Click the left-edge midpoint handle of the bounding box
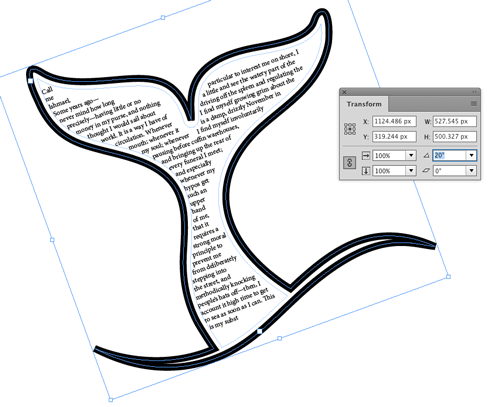 click(52, 240)
